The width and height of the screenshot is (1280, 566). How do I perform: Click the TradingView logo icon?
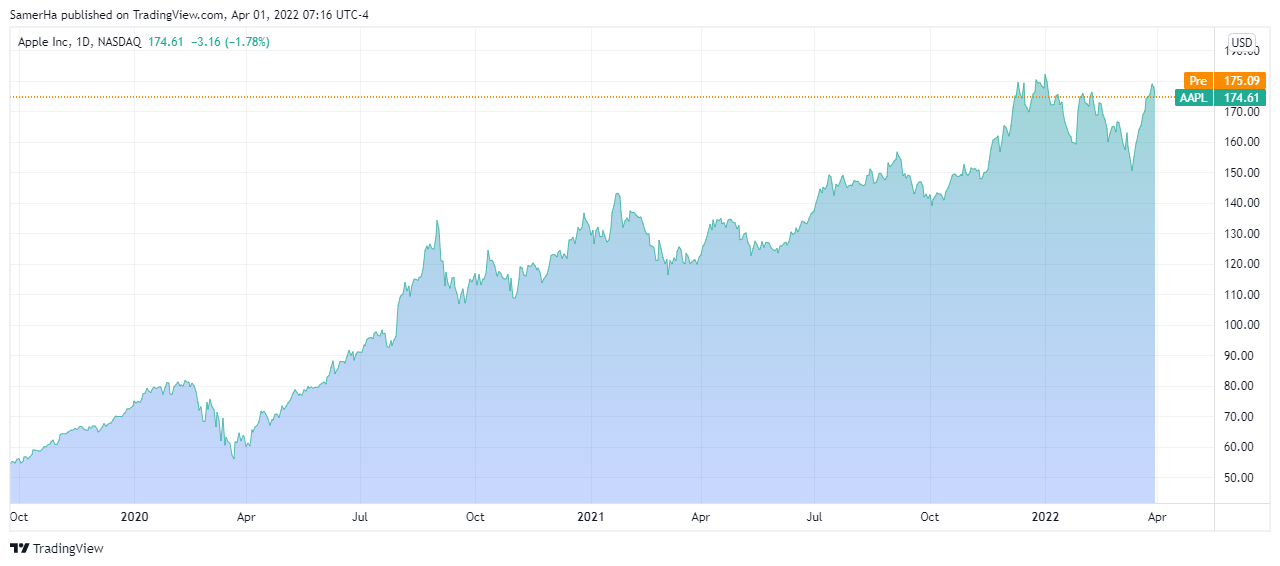pos(19,548)
